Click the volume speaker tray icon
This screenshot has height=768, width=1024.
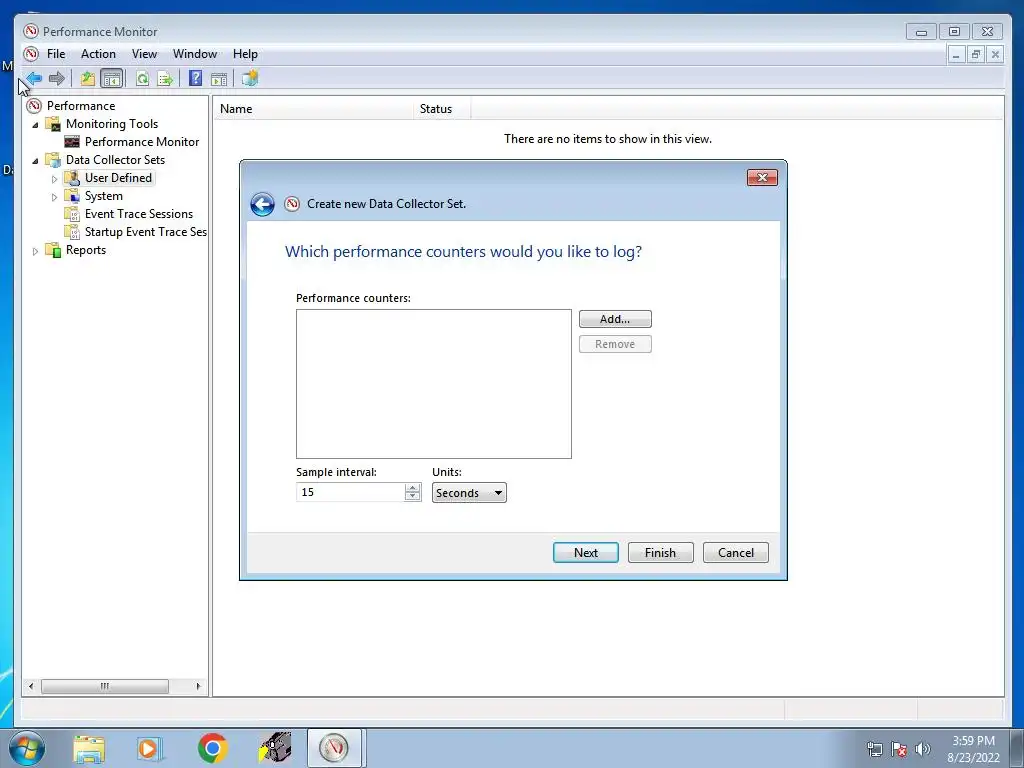coord(922,749)
